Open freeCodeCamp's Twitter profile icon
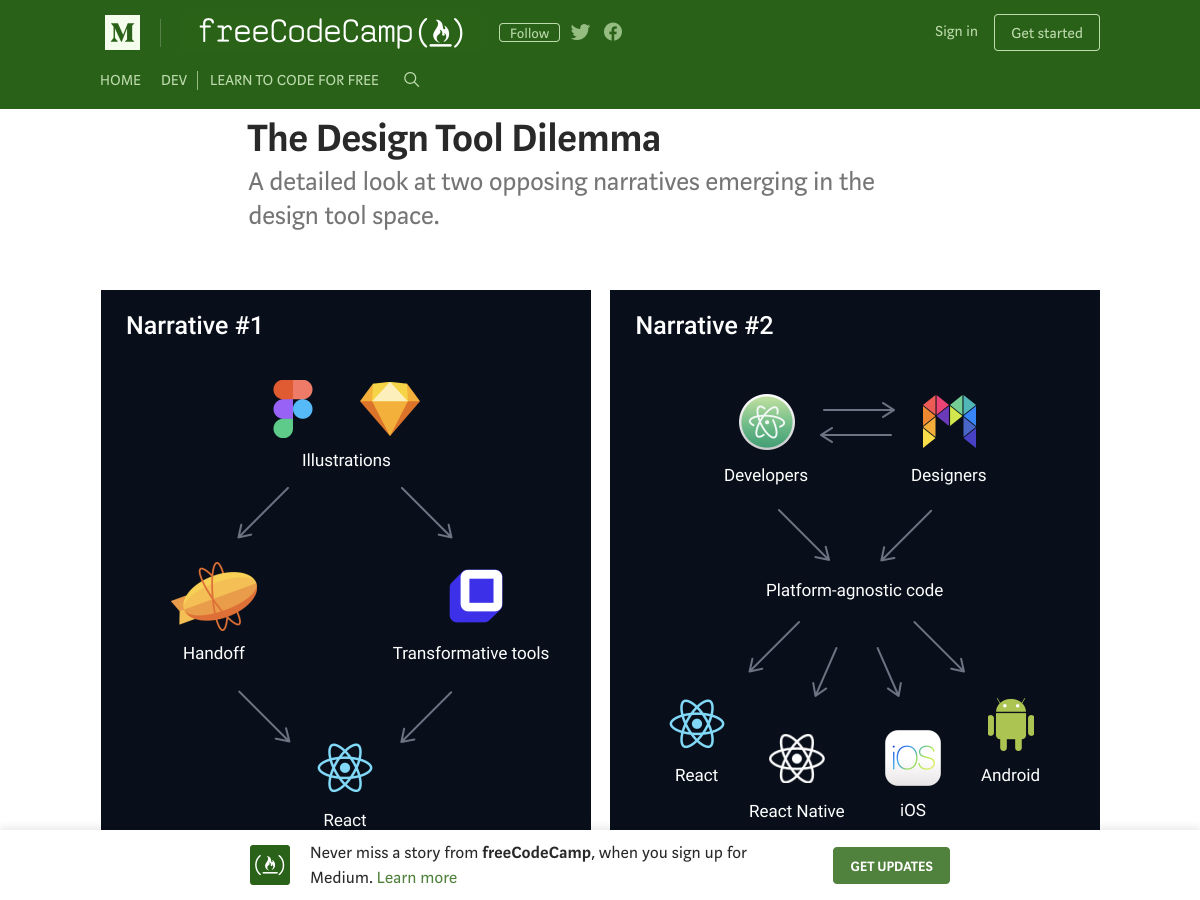Viewport: 1200px width, 900px height. pyautogui.click(x=580, y=32)
